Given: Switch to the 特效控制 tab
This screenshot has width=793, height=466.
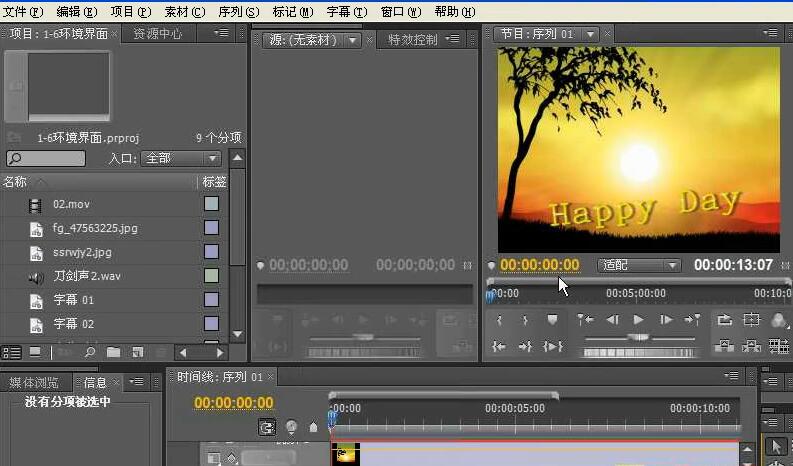Looking at the screenshot, I should (412, 40).
